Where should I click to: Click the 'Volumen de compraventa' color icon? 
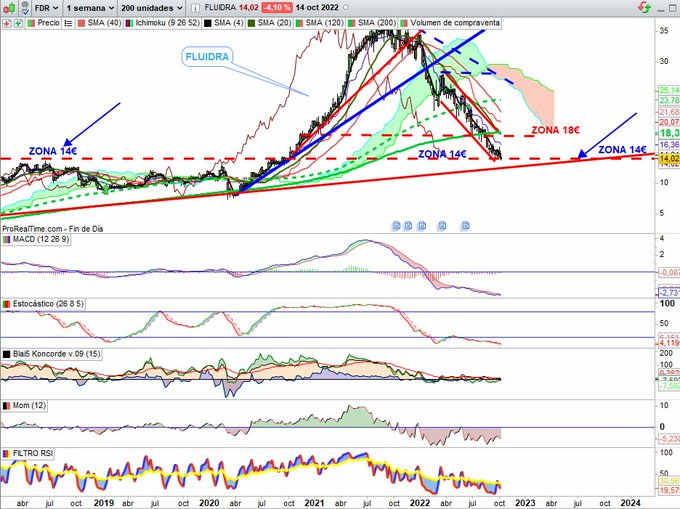coord(404,23)
